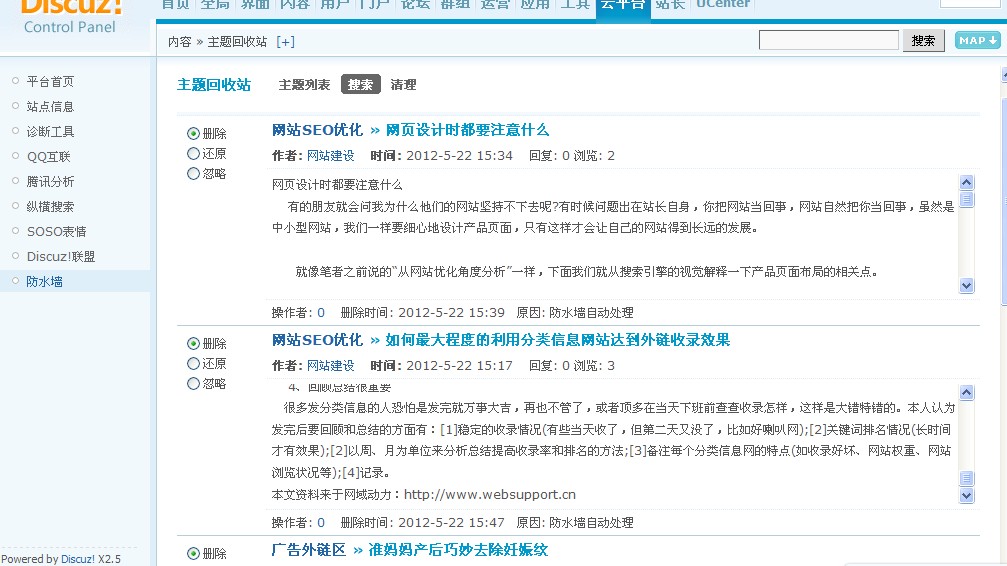Click the [+] add shortcut link

pos(285,42)
